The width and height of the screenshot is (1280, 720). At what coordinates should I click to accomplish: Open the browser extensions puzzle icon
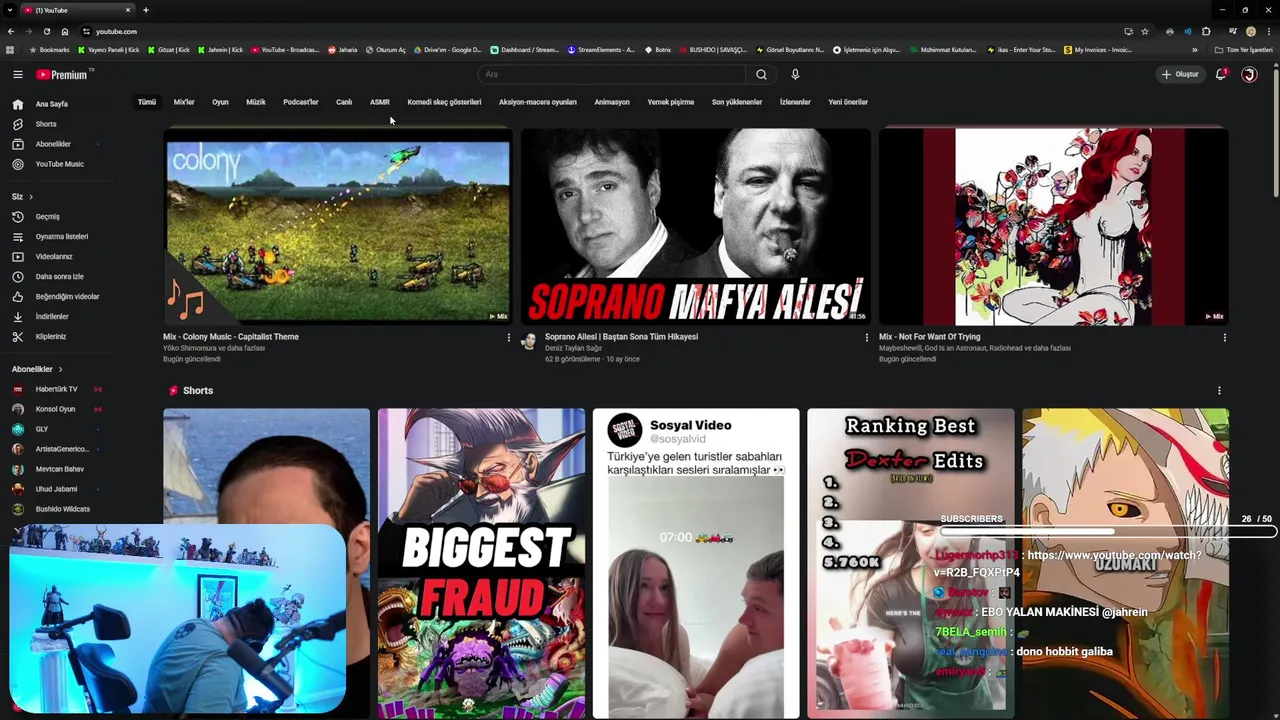click(x=1206, y=31)
